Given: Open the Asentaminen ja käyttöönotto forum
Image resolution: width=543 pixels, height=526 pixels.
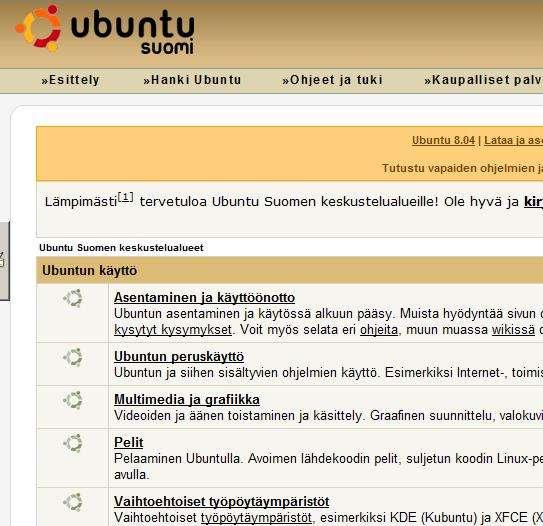Looking at the screenshot, I should pyautogui.click(x=204, y=297).
